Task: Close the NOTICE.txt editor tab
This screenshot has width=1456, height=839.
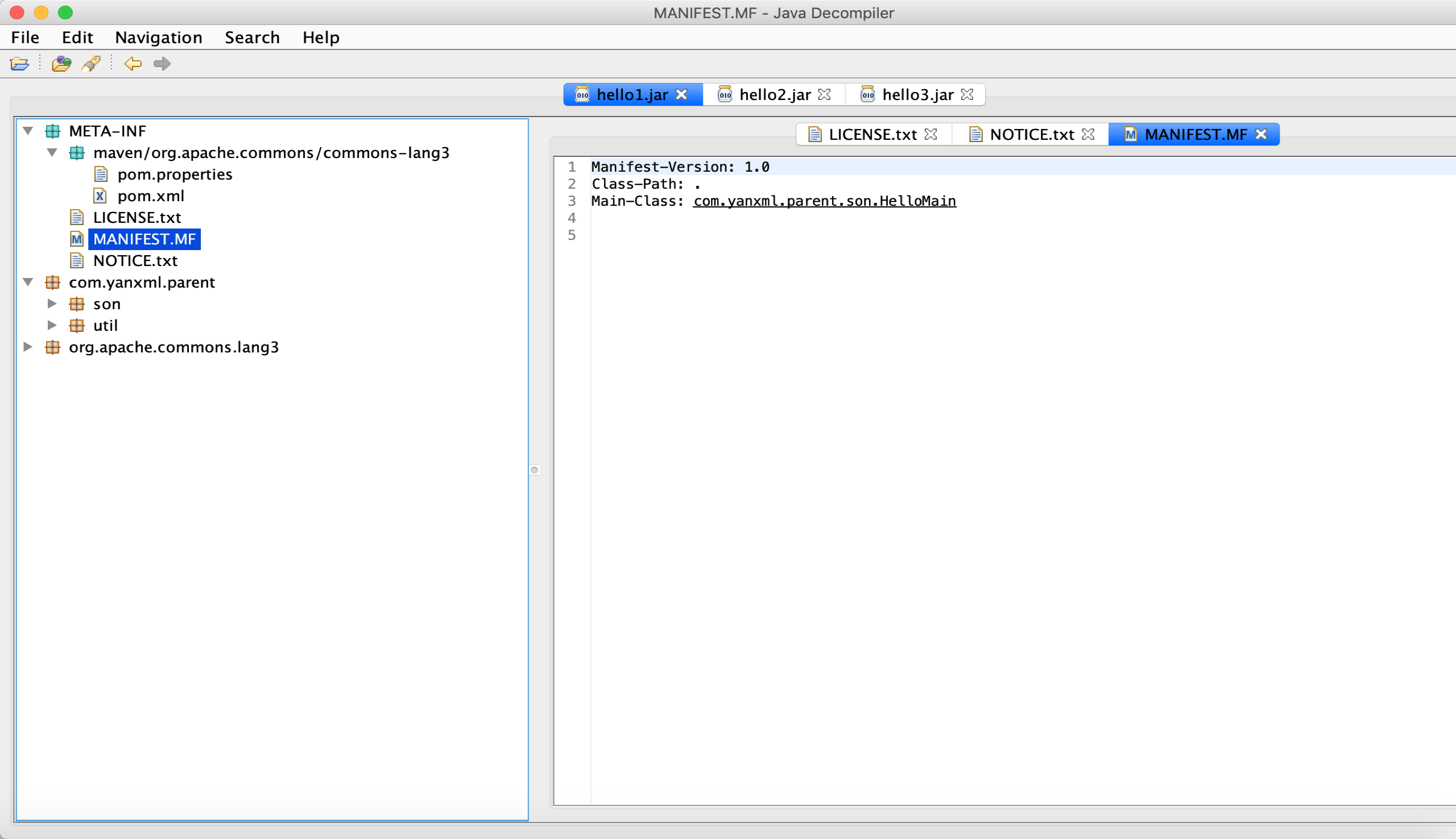Action: 1087,134
